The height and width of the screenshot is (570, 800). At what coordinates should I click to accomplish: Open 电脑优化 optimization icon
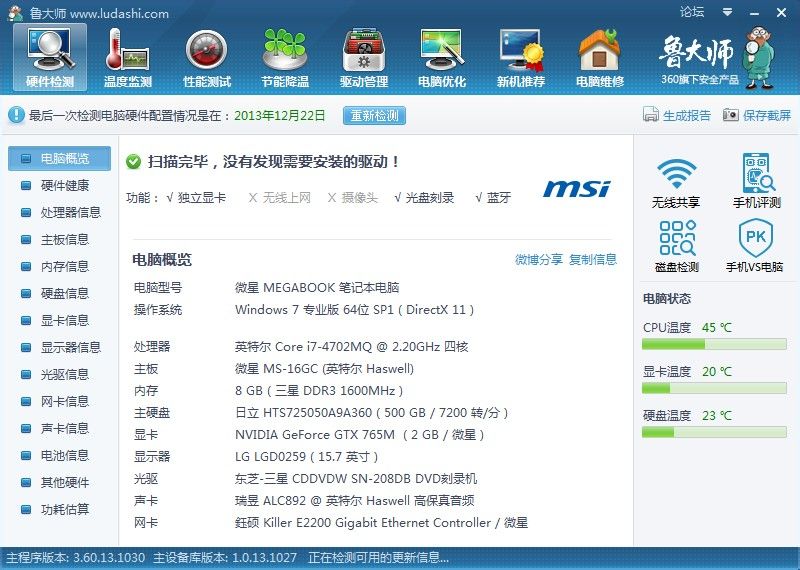tap(442, 57)
